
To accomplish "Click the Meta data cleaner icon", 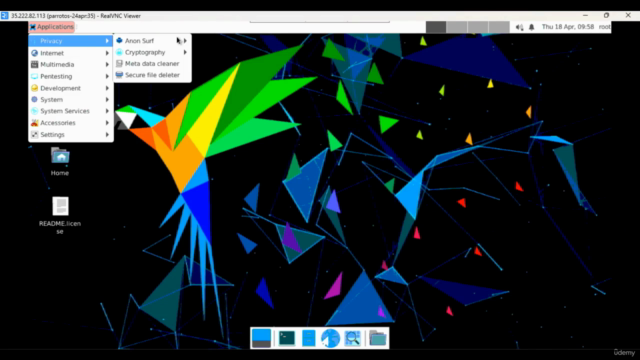I will [119, 64].
